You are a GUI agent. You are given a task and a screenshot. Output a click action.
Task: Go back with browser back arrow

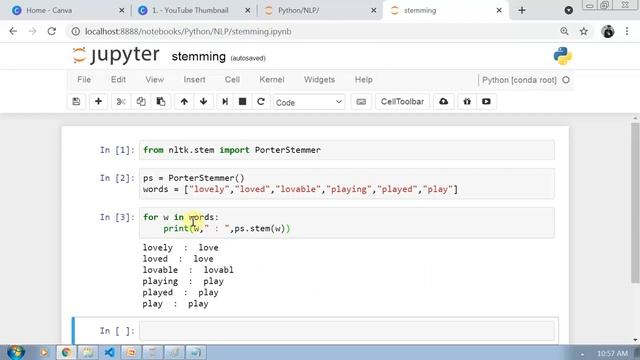click(x=13, y=31)
